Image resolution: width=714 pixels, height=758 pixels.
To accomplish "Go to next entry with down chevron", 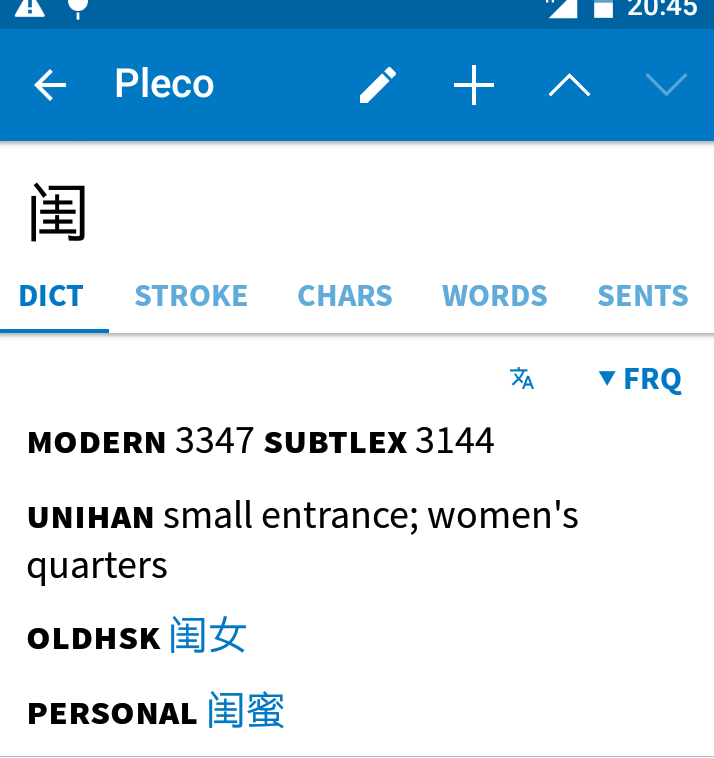I will 666,85.
